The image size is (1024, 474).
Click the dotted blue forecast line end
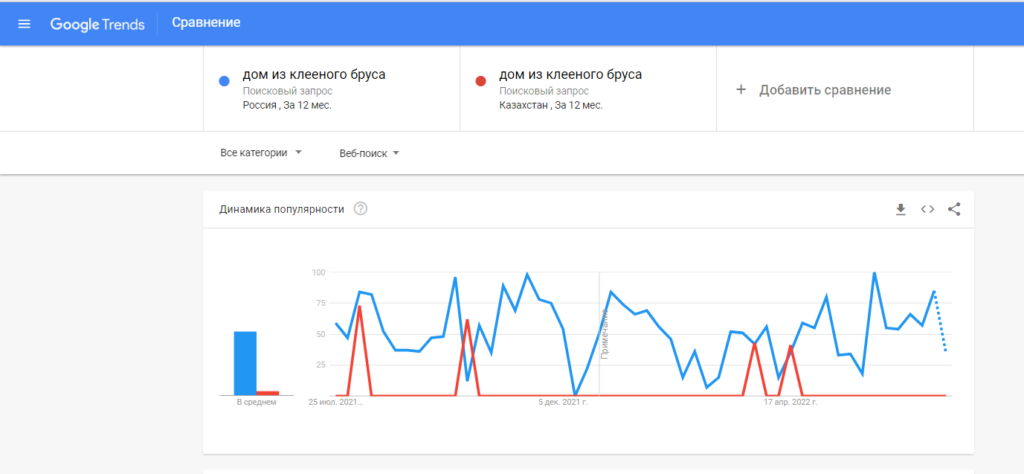[x=945, y=350]
